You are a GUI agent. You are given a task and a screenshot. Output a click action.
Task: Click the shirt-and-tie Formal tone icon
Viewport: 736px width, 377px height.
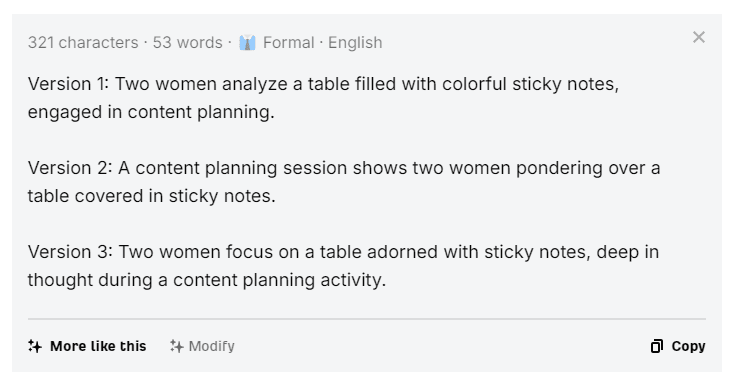(247, 42)
